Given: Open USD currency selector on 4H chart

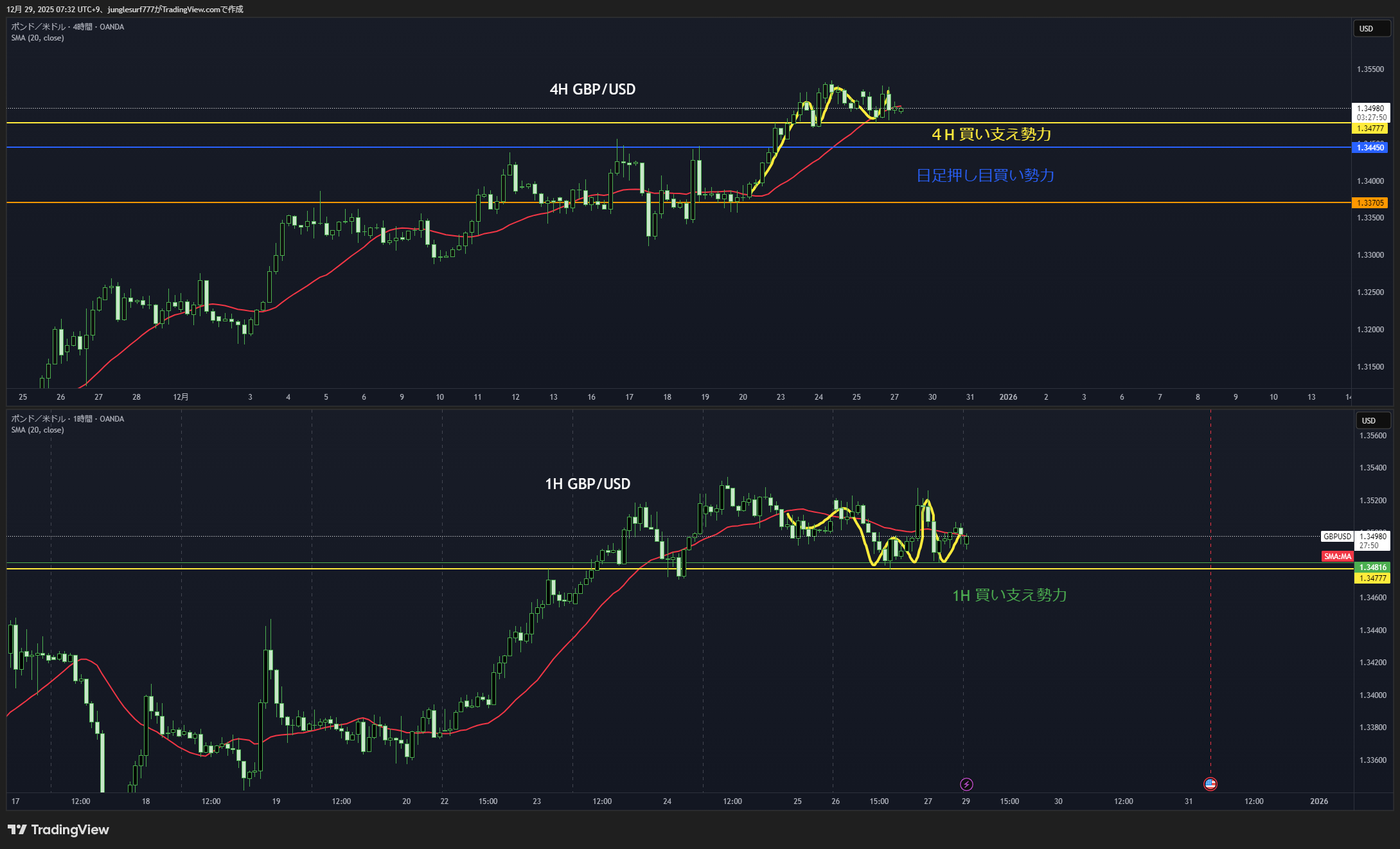Looking at the screenshot, I should click(x=1371, y=29).
